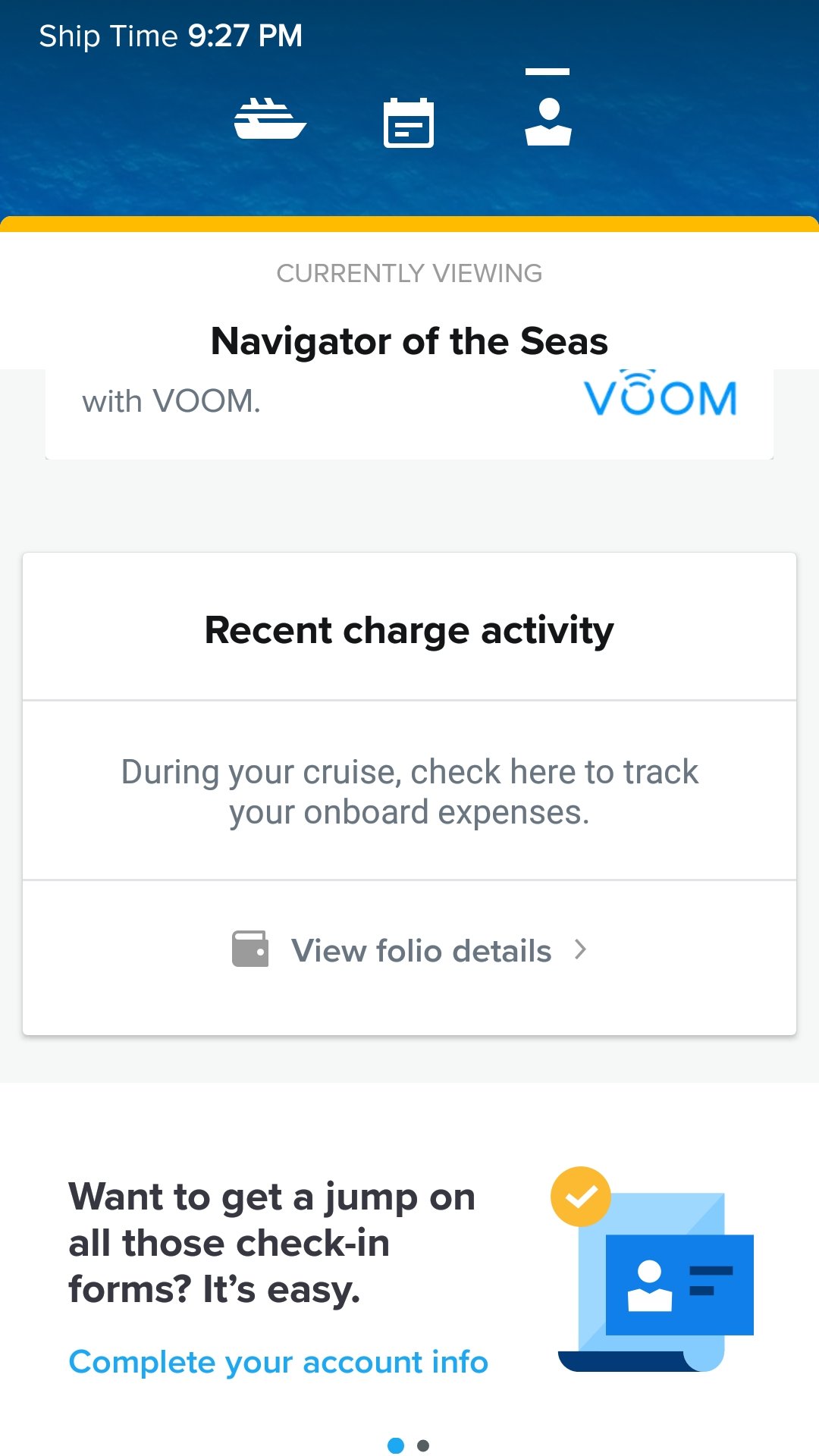Tap the blue ID card graphic
The height and width of the screenshot is (1456, 819).
(679, 1285)
